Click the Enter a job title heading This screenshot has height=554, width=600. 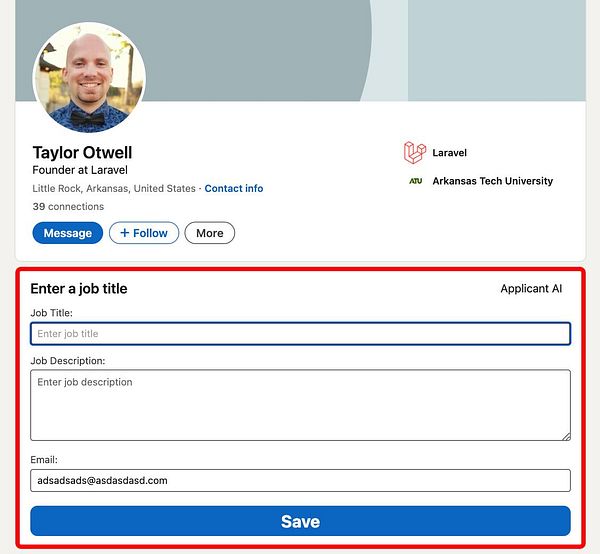point(79,288)
